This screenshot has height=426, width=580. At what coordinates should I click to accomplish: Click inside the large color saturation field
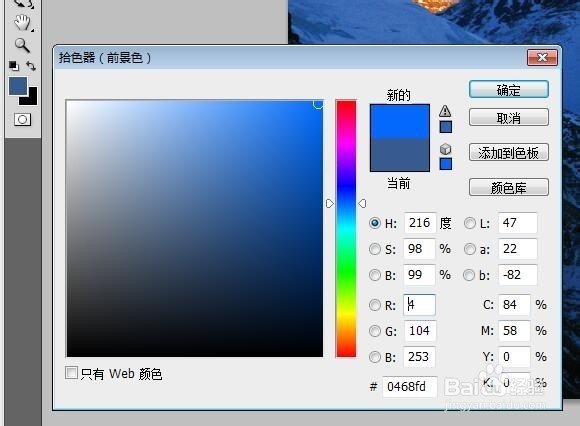[x=195, y=229]
